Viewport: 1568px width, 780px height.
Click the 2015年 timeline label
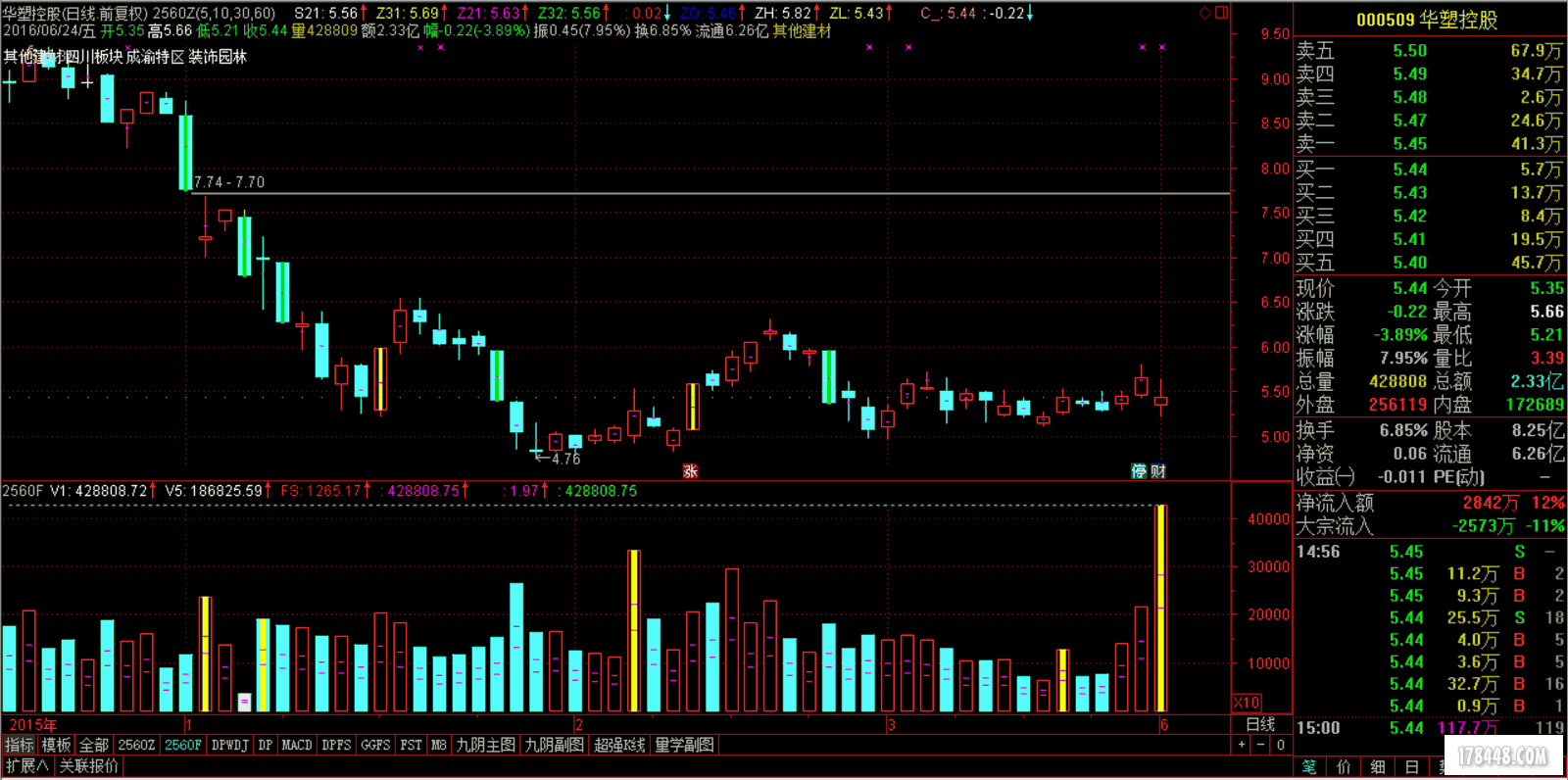click(33, 725)
